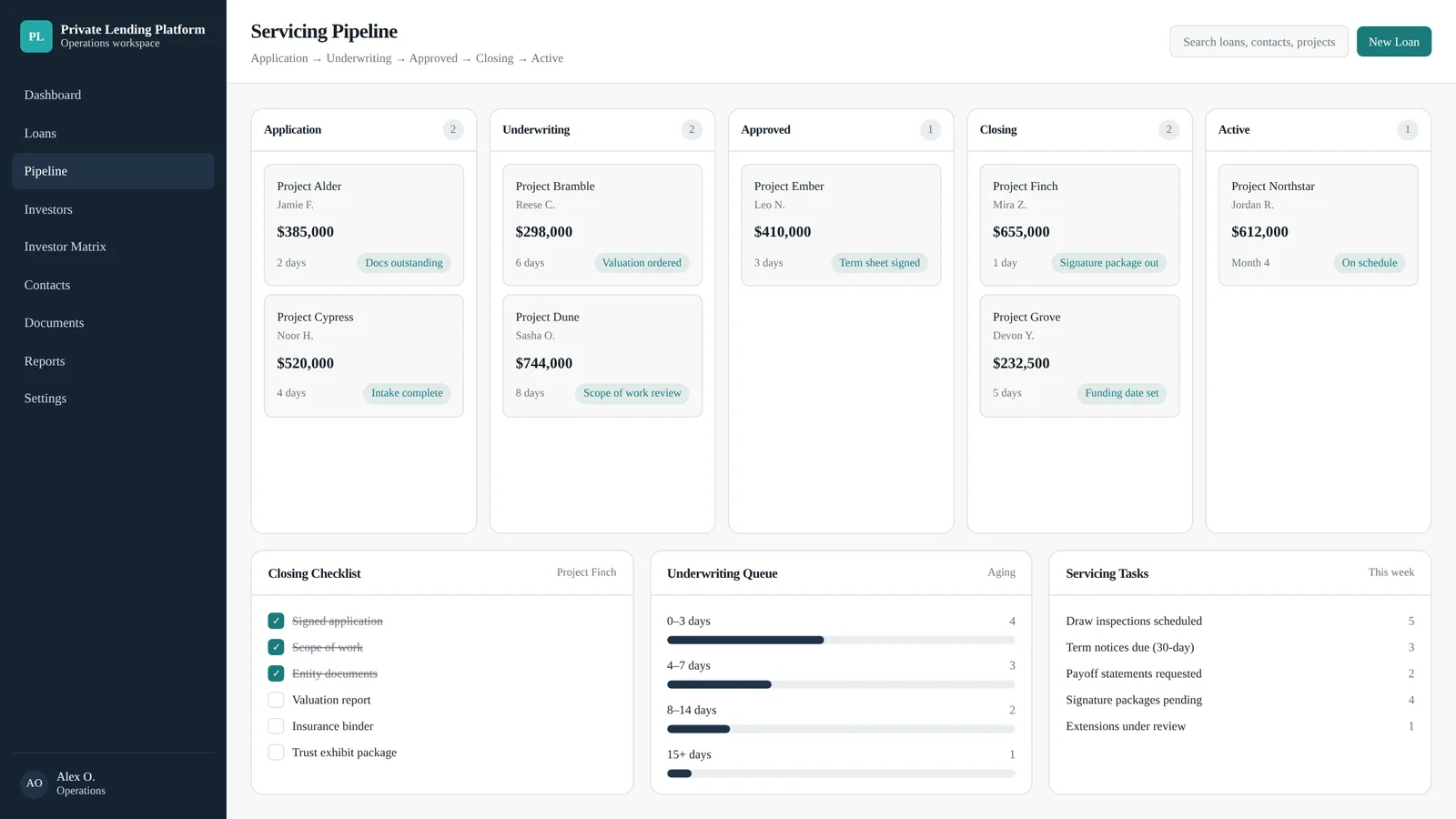Open the Project Alder card
The width and height of the screenshot is (1456, 819).
pos(364,225)
